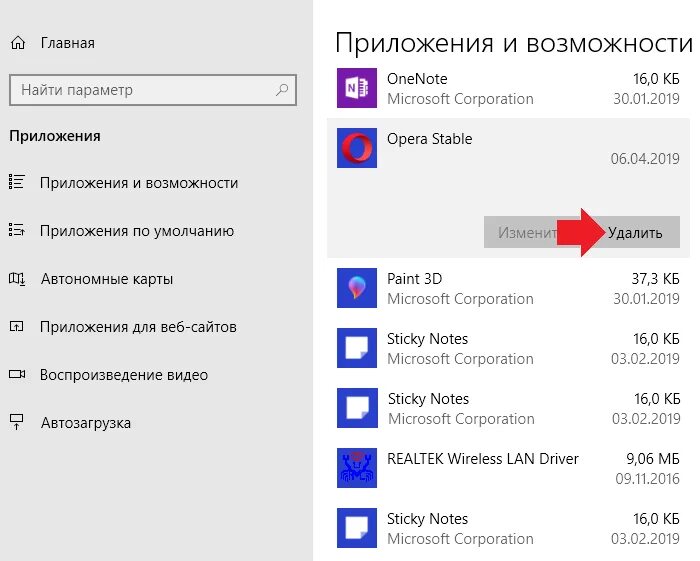Click the 'Paint 3D' app name
The image size is (700, 561).
[414, 279]
